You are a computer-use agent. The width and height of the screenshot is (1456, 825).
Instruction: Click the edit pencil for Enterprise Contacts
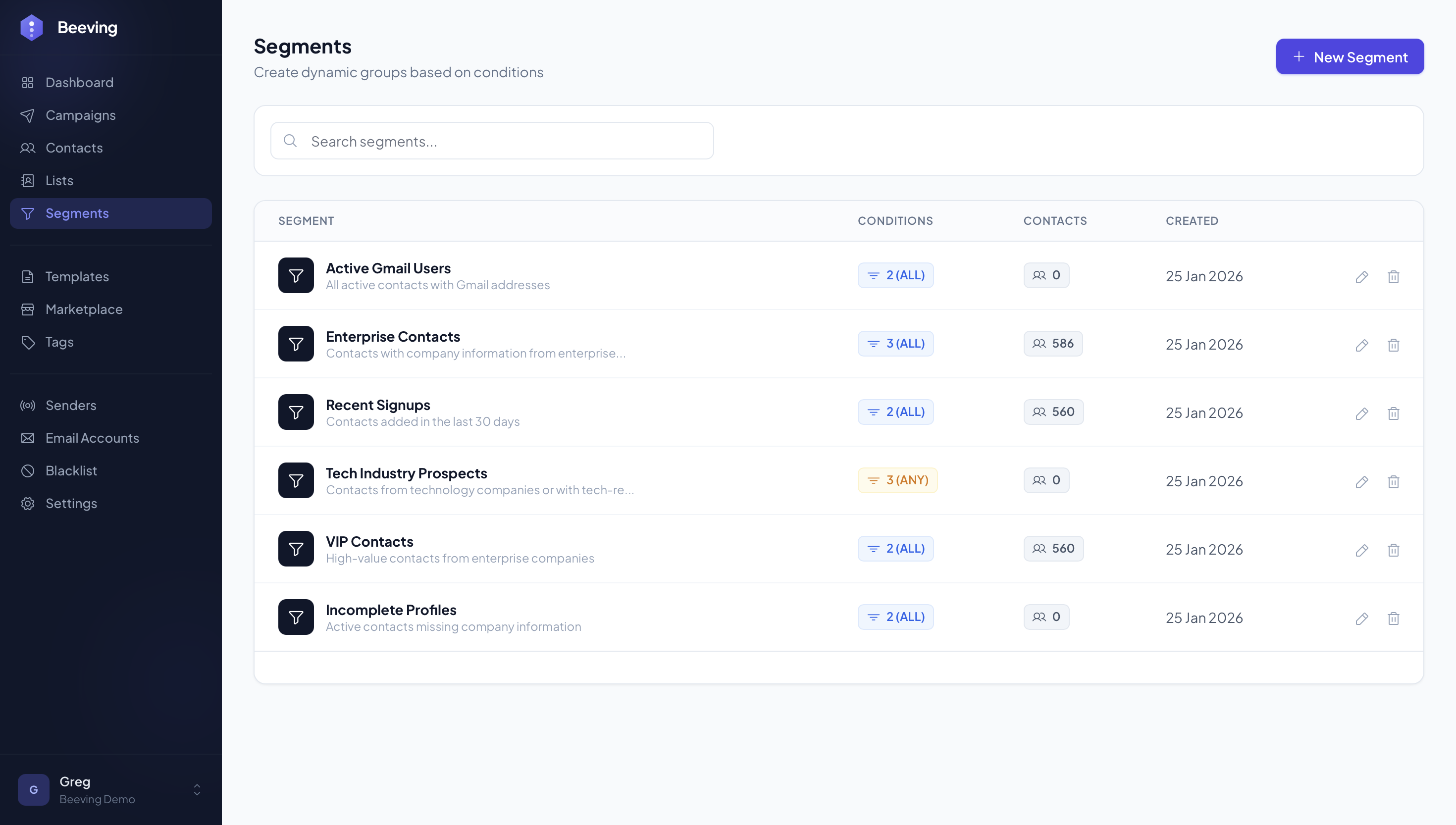click(1362, 345)
